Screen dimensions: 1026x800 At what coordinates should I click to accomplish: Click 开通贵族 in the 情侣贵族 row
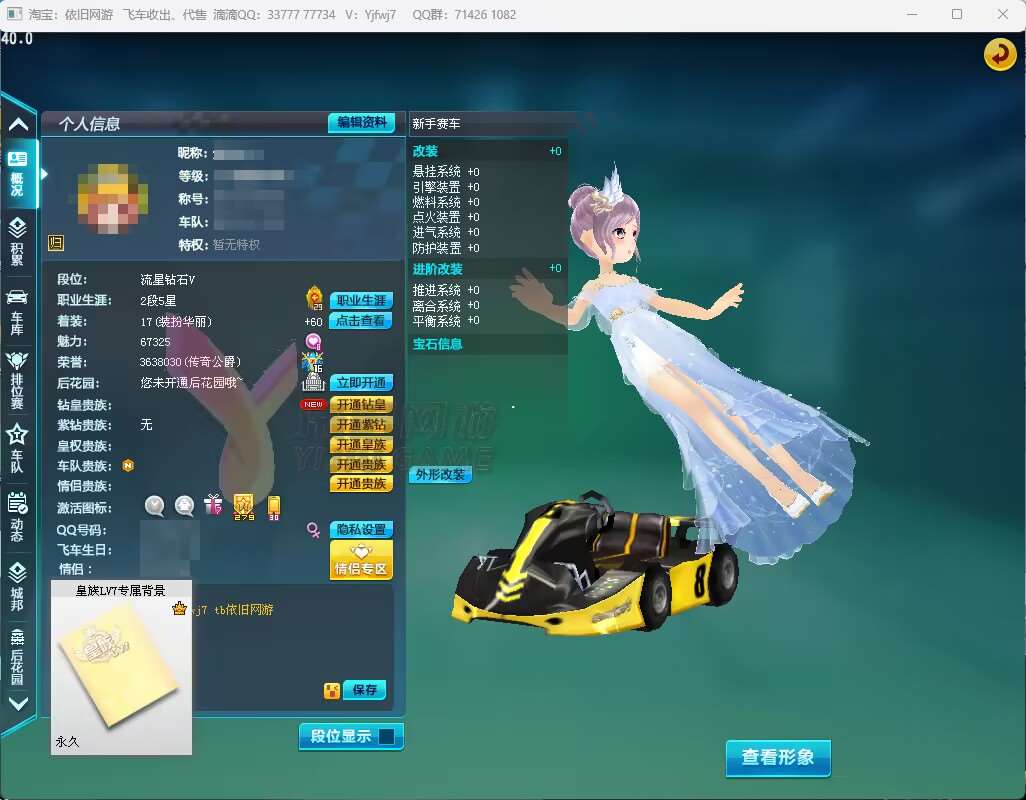click(x=361, y=483)
